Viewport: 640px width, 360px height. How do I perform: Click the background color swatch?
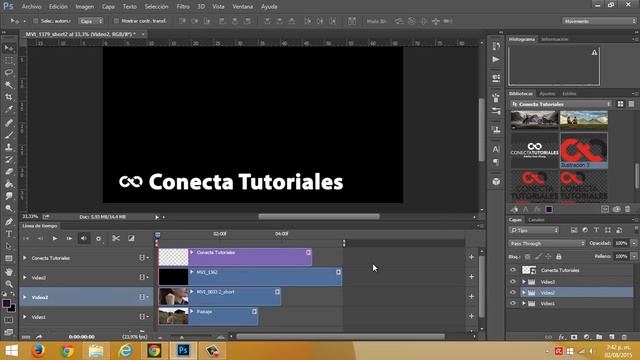pyautogui.click(x=12, y=308)
